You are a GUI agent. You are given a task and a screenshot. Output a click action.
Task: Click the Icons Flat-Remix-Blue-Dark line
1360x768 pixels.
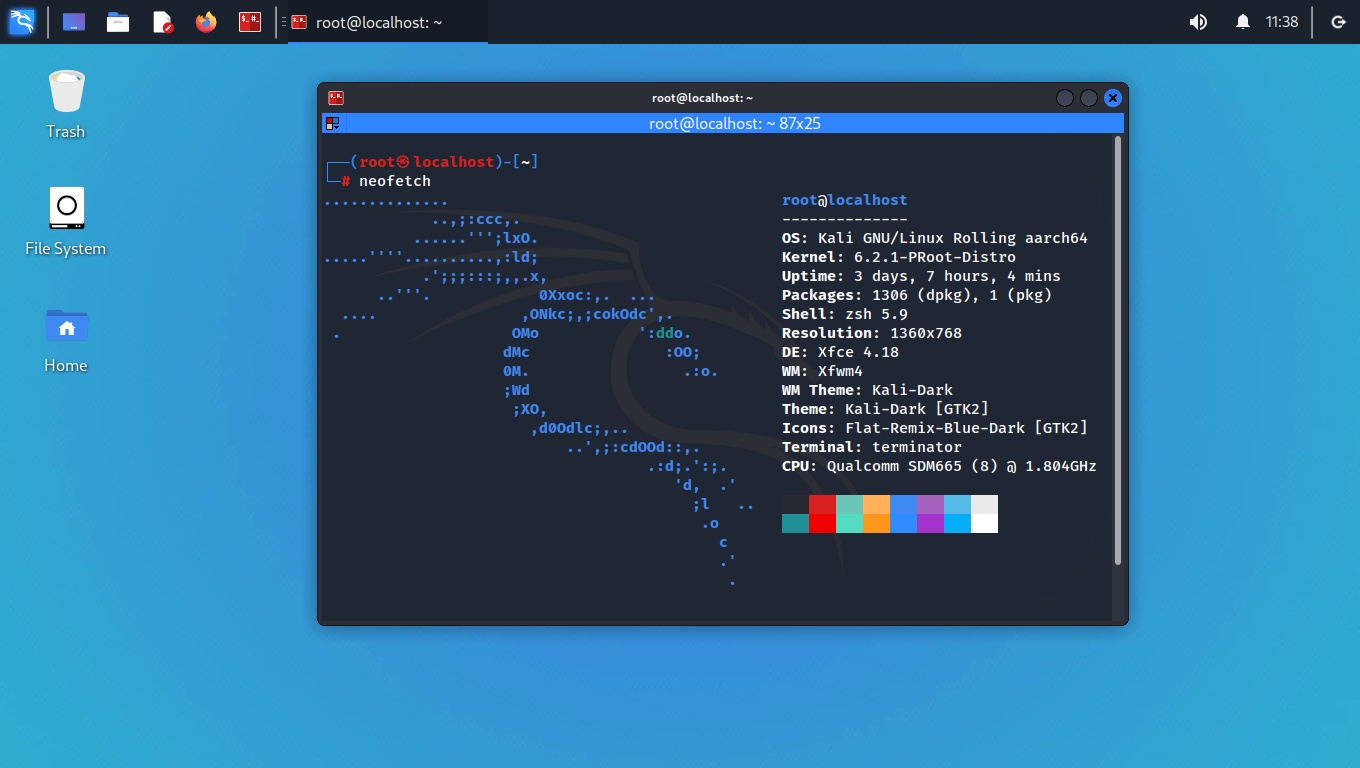[x=934, y=428]
